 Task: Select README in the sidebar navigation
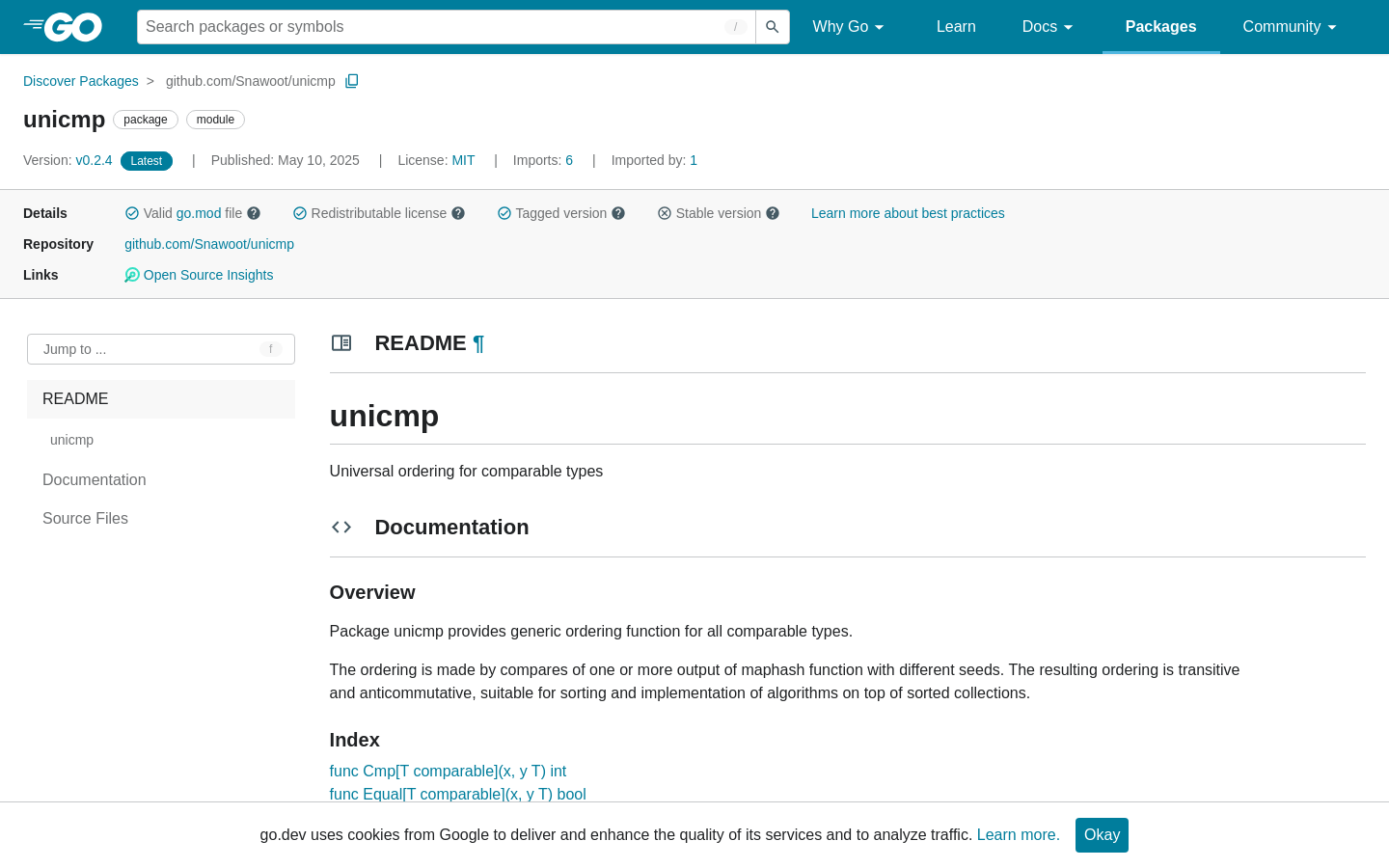[x=161, y=399]
